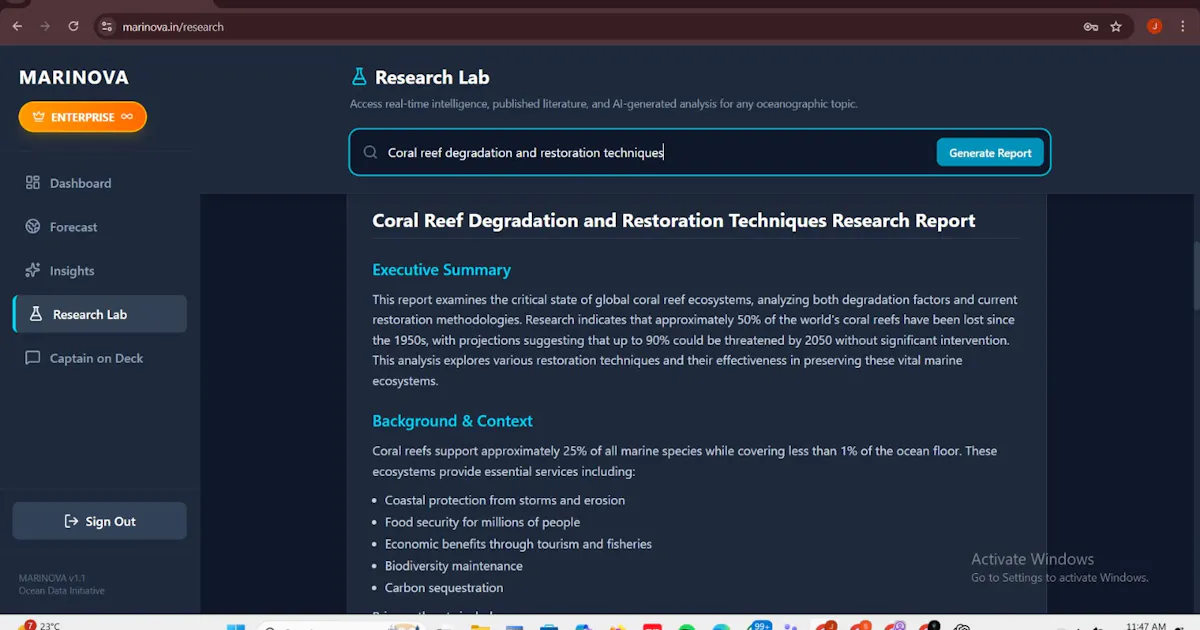This screenshot has height=630, width=1200.
Task: Click the Research Lab description subtitle
Action: pos(604,104)
